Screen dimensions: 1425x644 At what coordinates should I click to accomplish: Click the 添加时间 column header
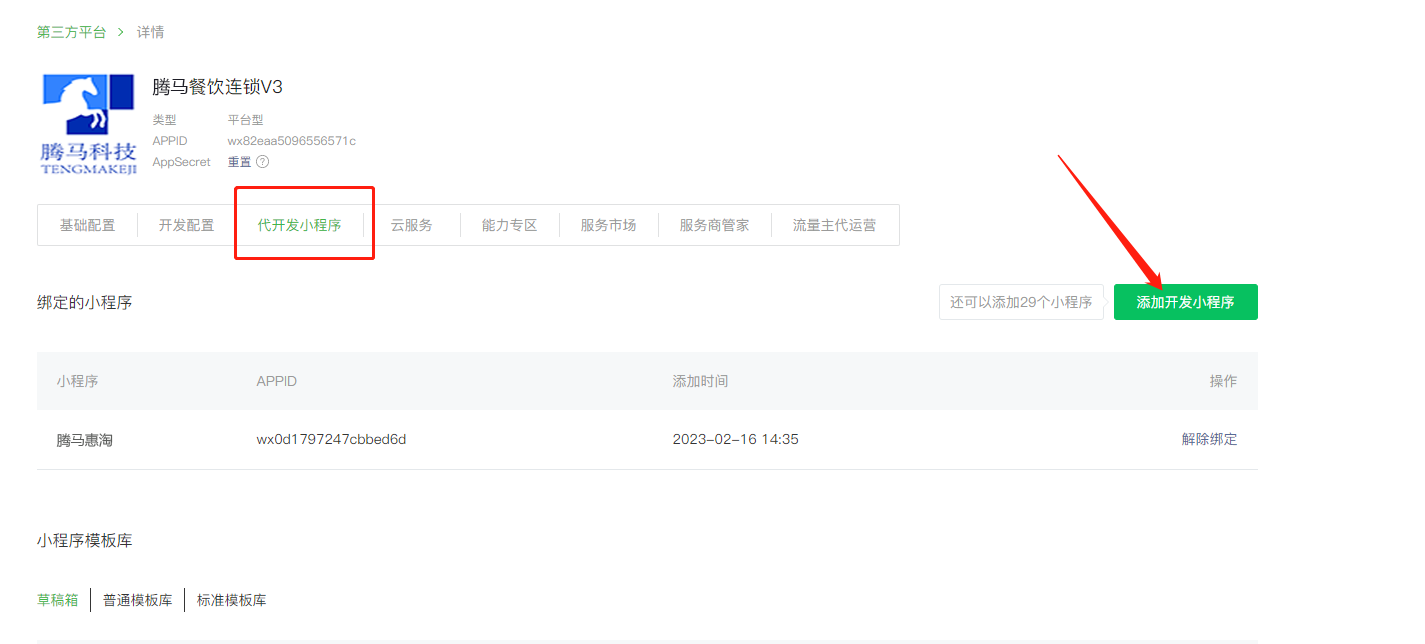(701, 381)
